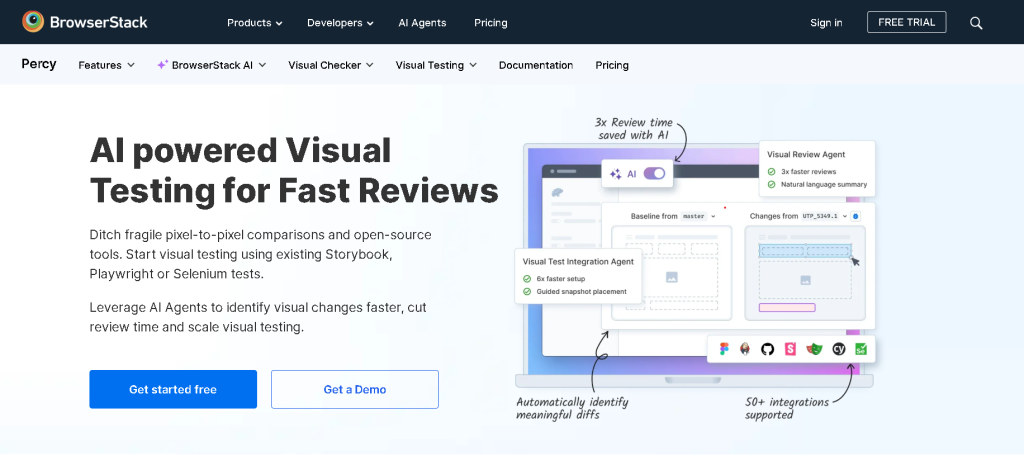Open Pricing in the top dark navigation
The image size is (1024, 465).
490,23
